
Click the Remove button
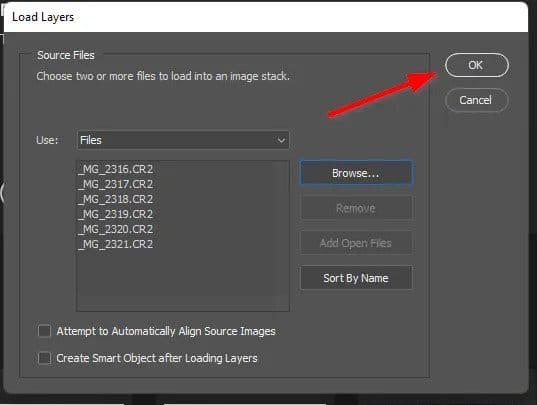click(x=356, y=208)
